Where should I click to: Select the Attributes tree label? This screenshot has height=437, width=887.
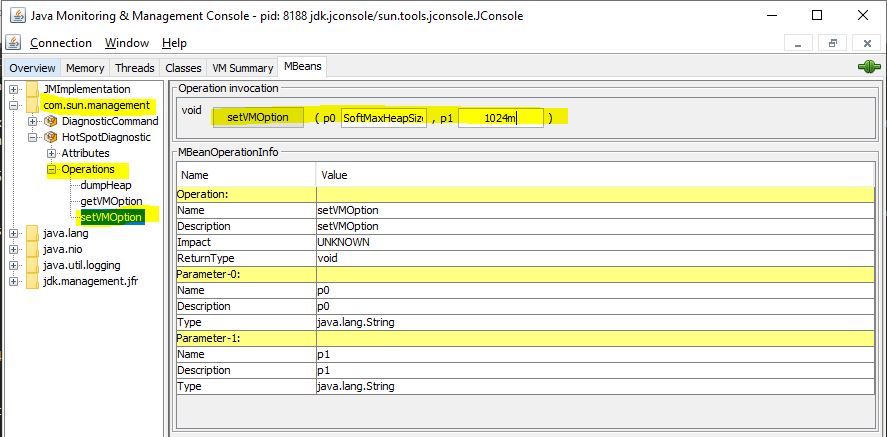pos(85,153)
